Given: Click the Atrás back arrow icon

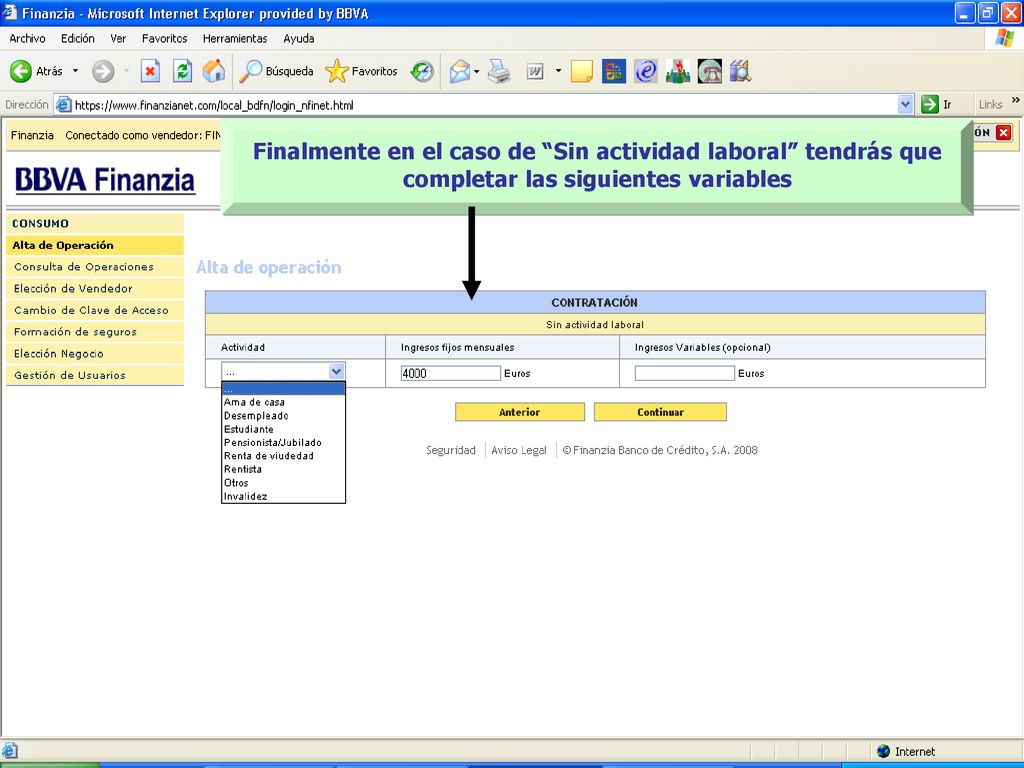Looking at the screenshot, I should tap(20, 71).
